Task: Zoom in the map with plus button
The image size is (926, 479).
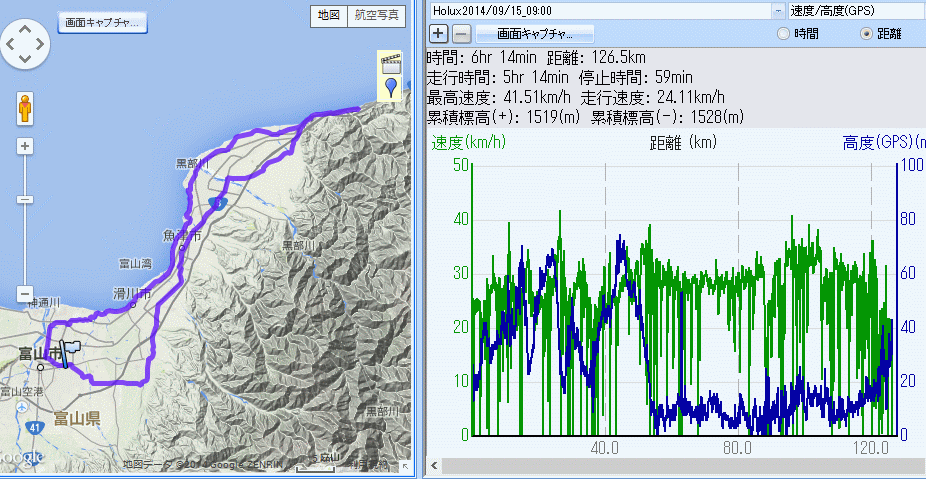Action: tap(25, 146)
